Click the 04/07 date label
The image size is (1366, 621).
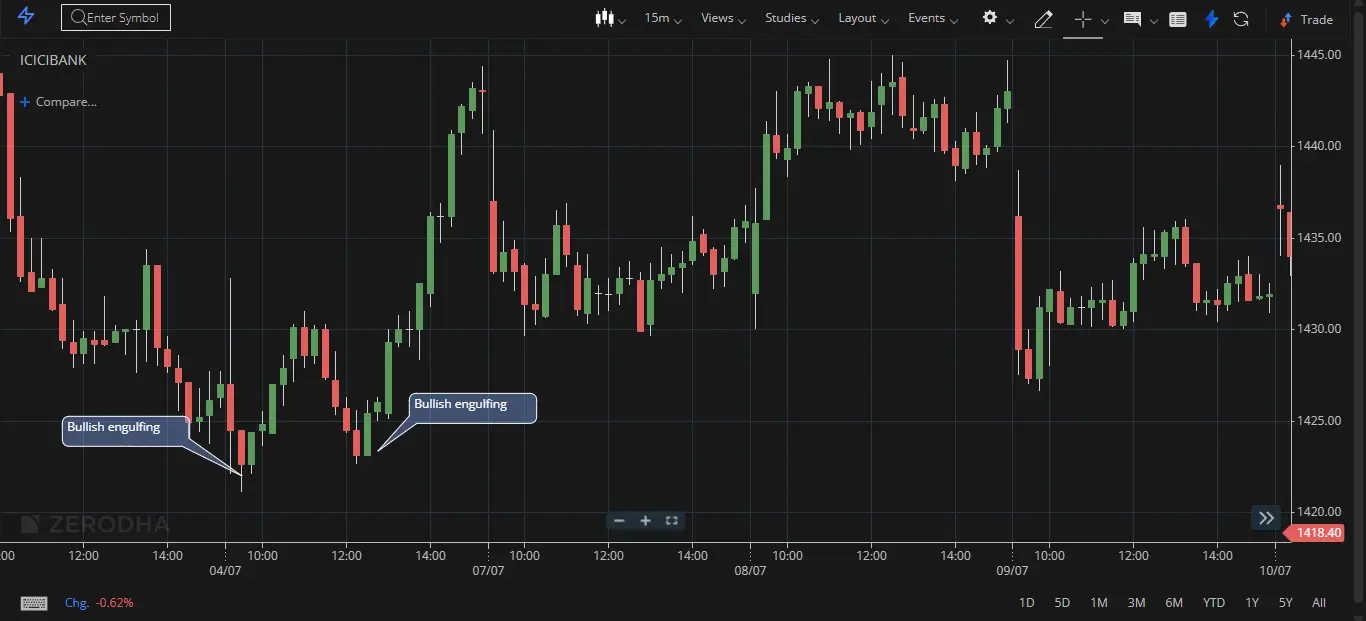[x=225, y=571]
